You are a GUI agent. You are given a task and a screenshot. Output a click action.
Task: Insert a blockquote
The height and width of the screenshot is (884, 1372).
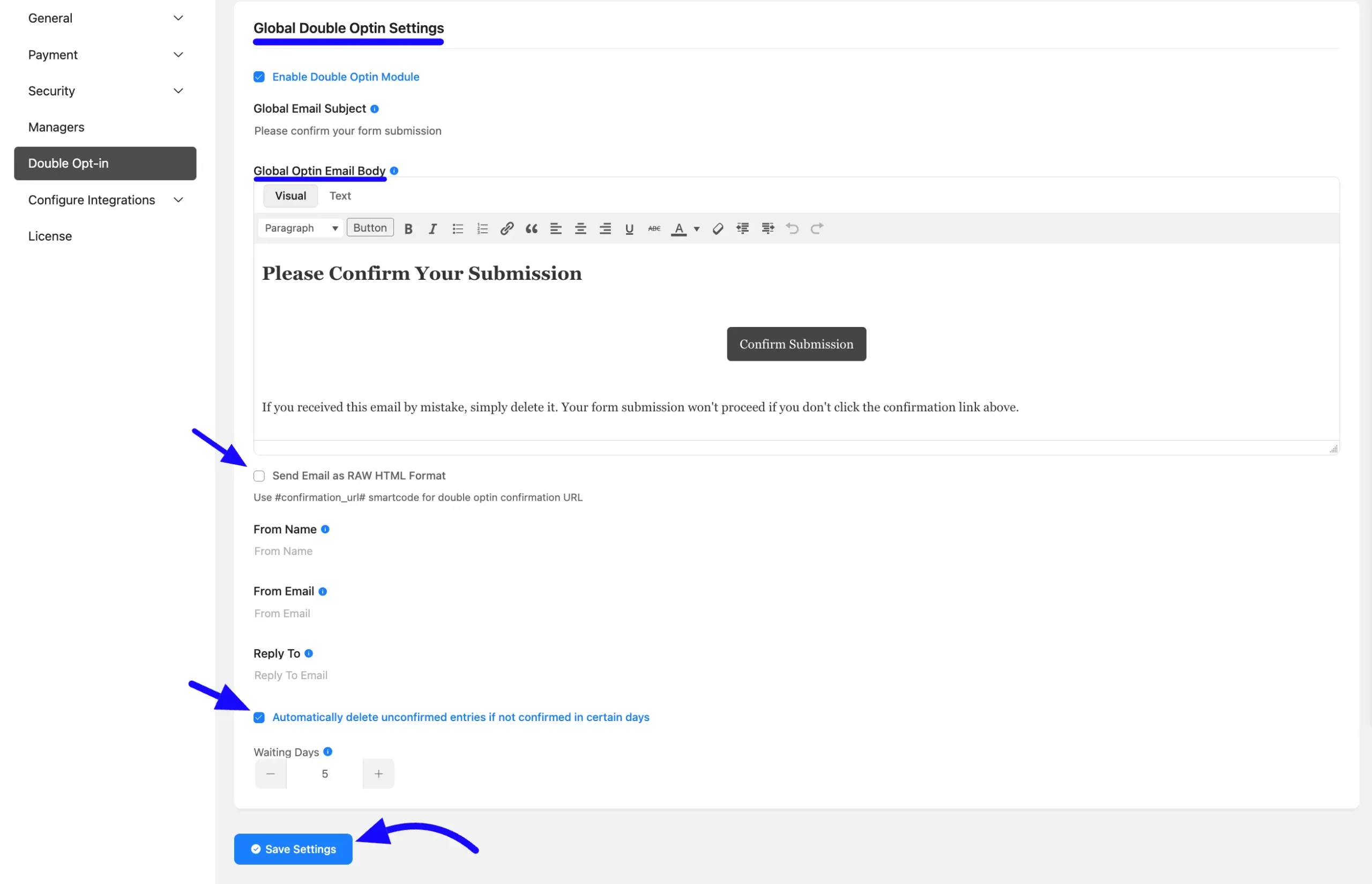[531, 228]
